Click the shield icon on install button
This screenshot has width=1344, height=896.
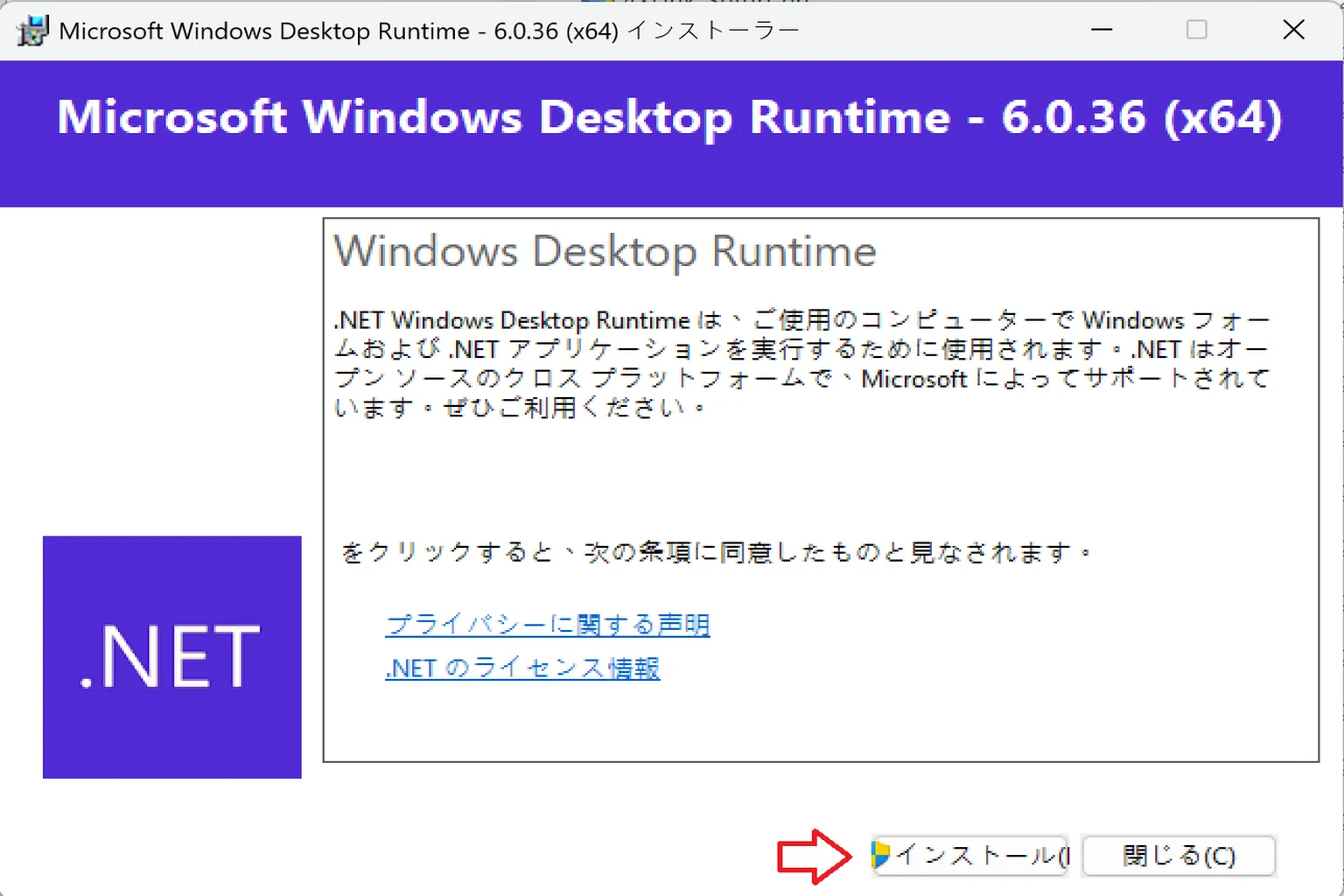click(x=881, y=854)
